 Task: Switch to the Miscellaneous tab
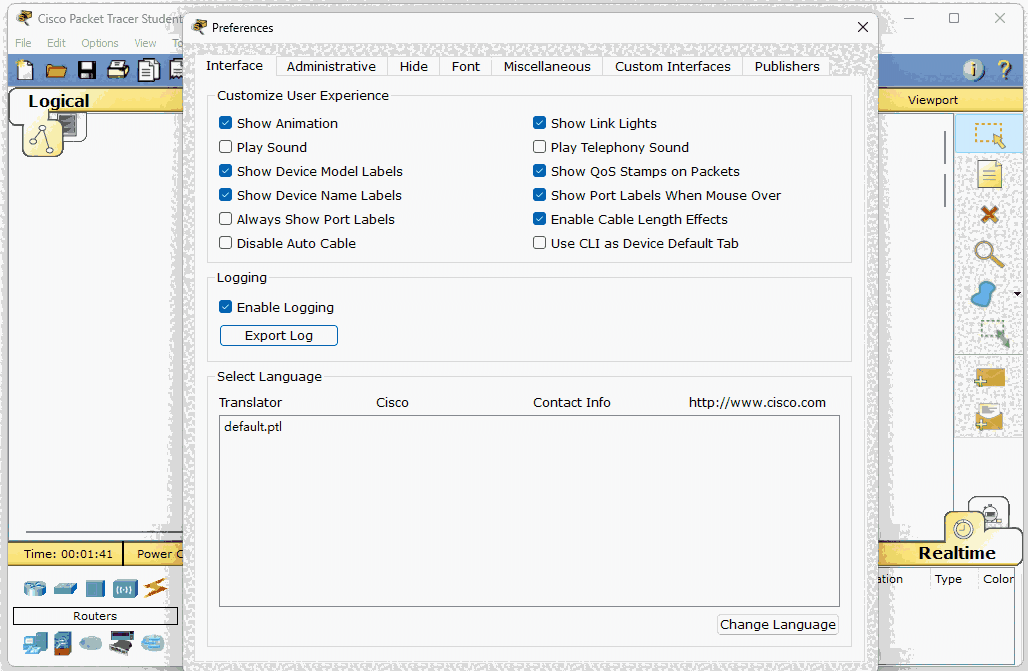coord(546,66)
